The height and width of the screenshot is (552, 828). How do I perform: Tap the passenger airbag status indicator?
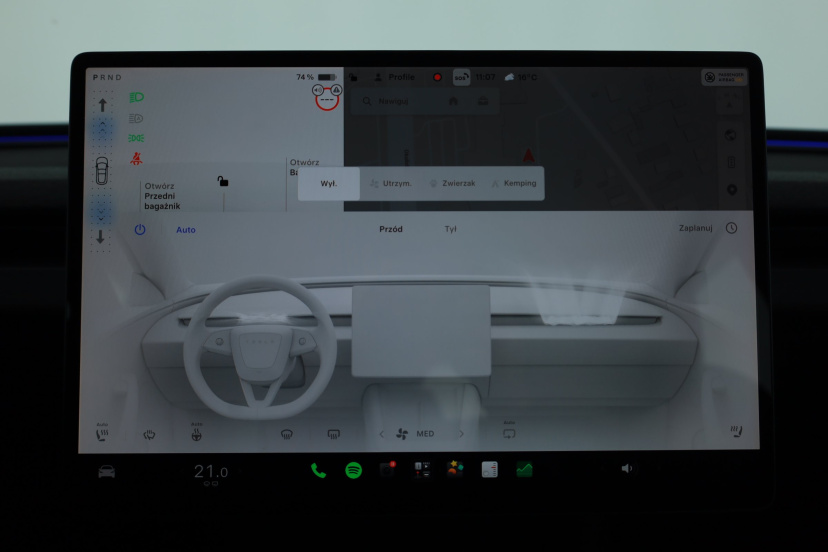pyautogui.click(x=724, y=77)
